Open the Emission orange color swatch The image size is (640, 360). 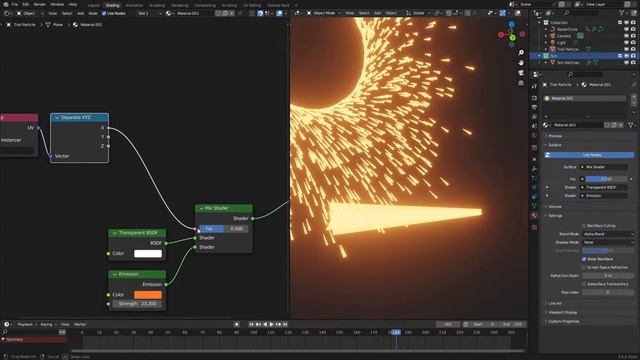(x=148, y=295)
